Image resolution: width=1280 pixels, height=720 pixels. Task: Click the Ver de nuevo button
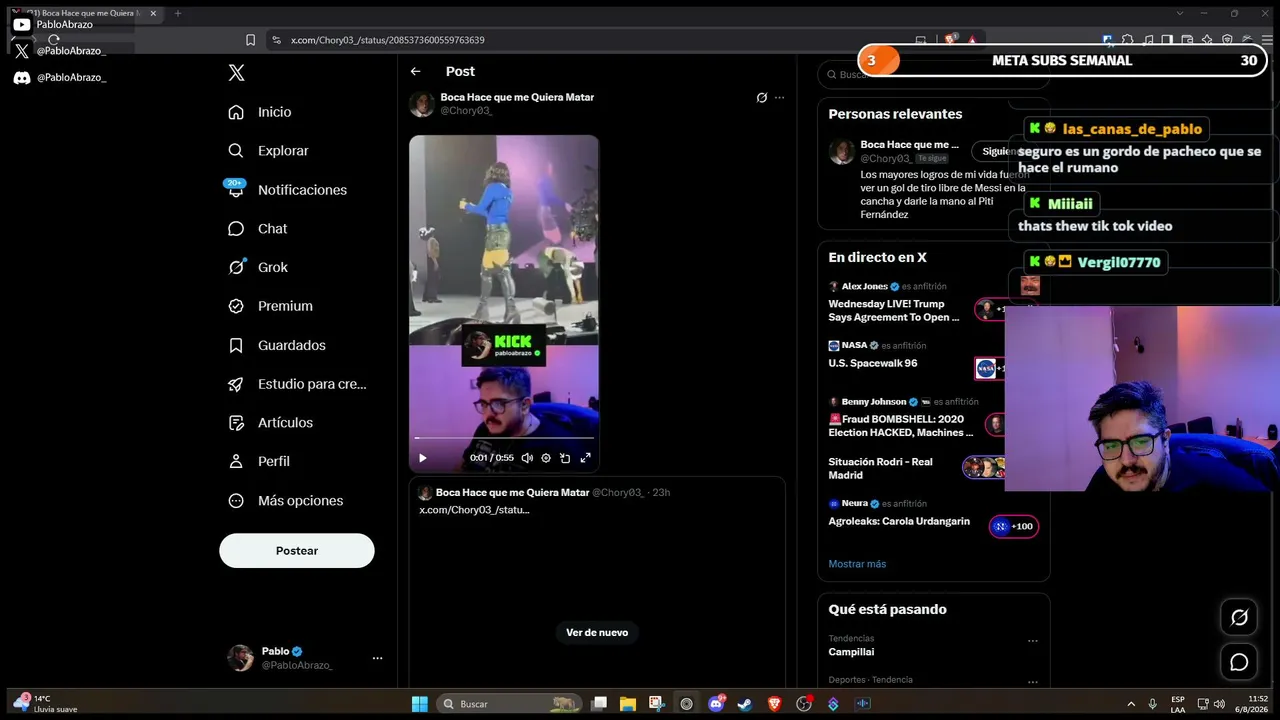click(597, 632)
